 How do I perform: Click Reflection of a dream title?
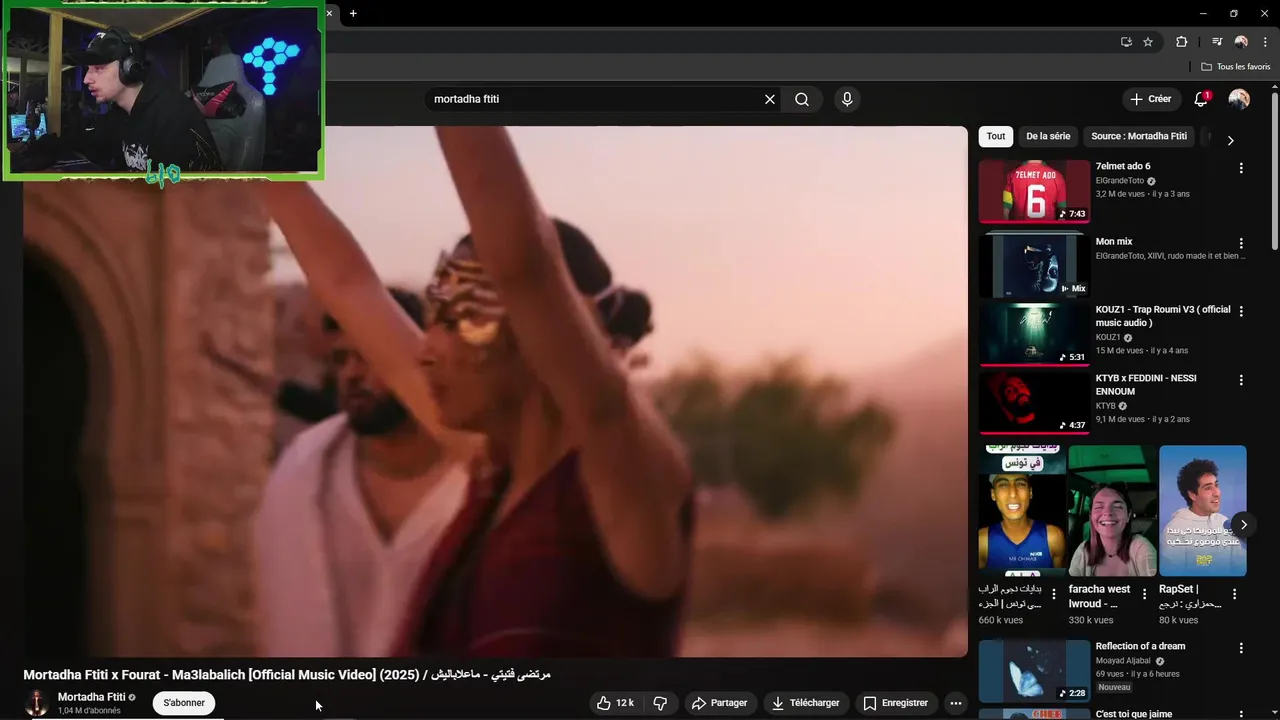tap(1140, 646)
